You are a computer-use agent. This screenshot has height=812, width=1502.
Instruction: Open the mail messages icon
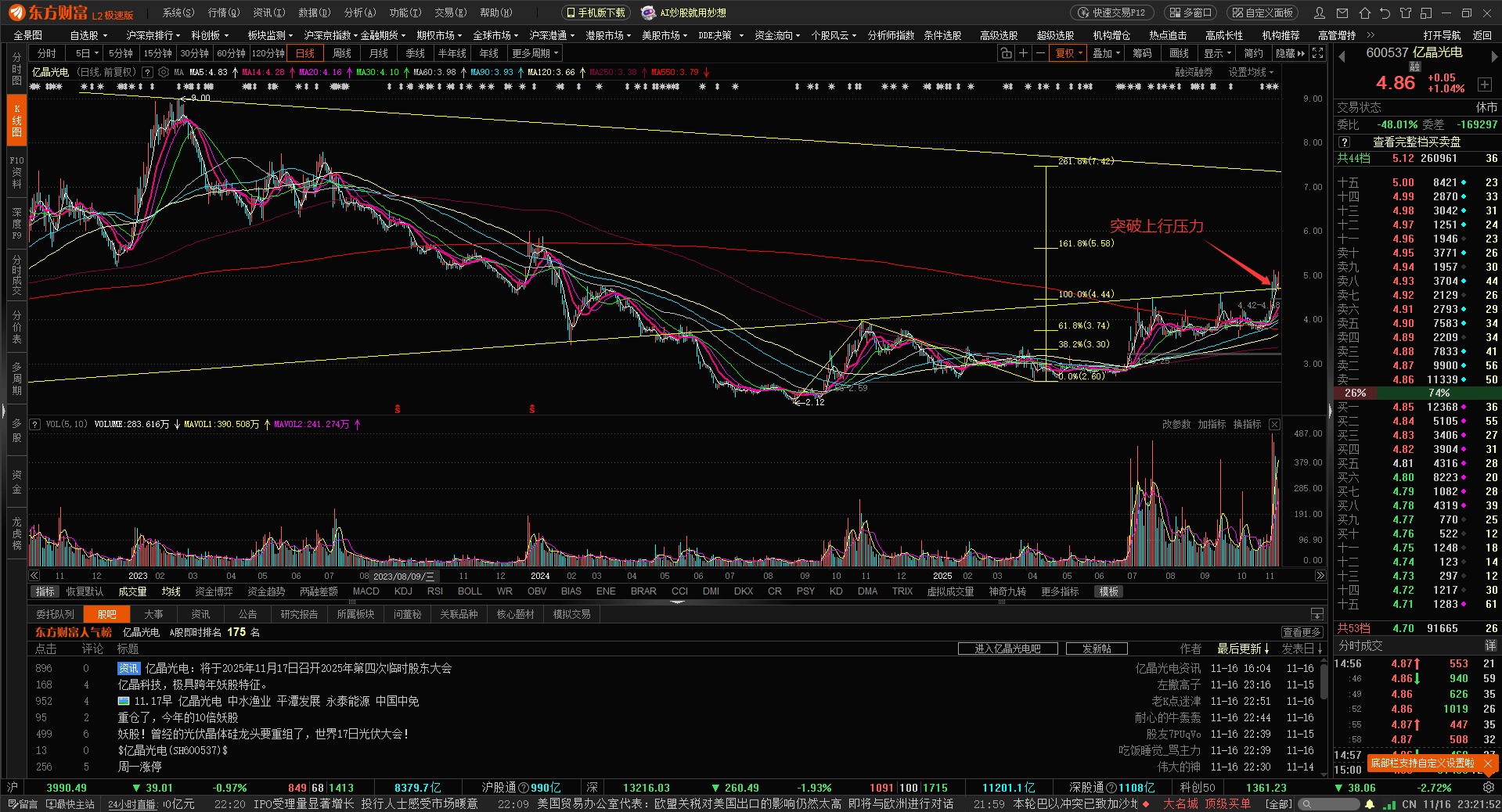(x=1342, y=13)
